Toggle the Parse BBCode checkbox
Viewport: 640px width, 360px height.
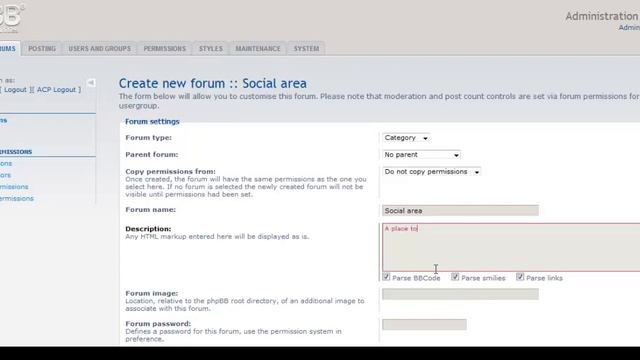[386, 277]
